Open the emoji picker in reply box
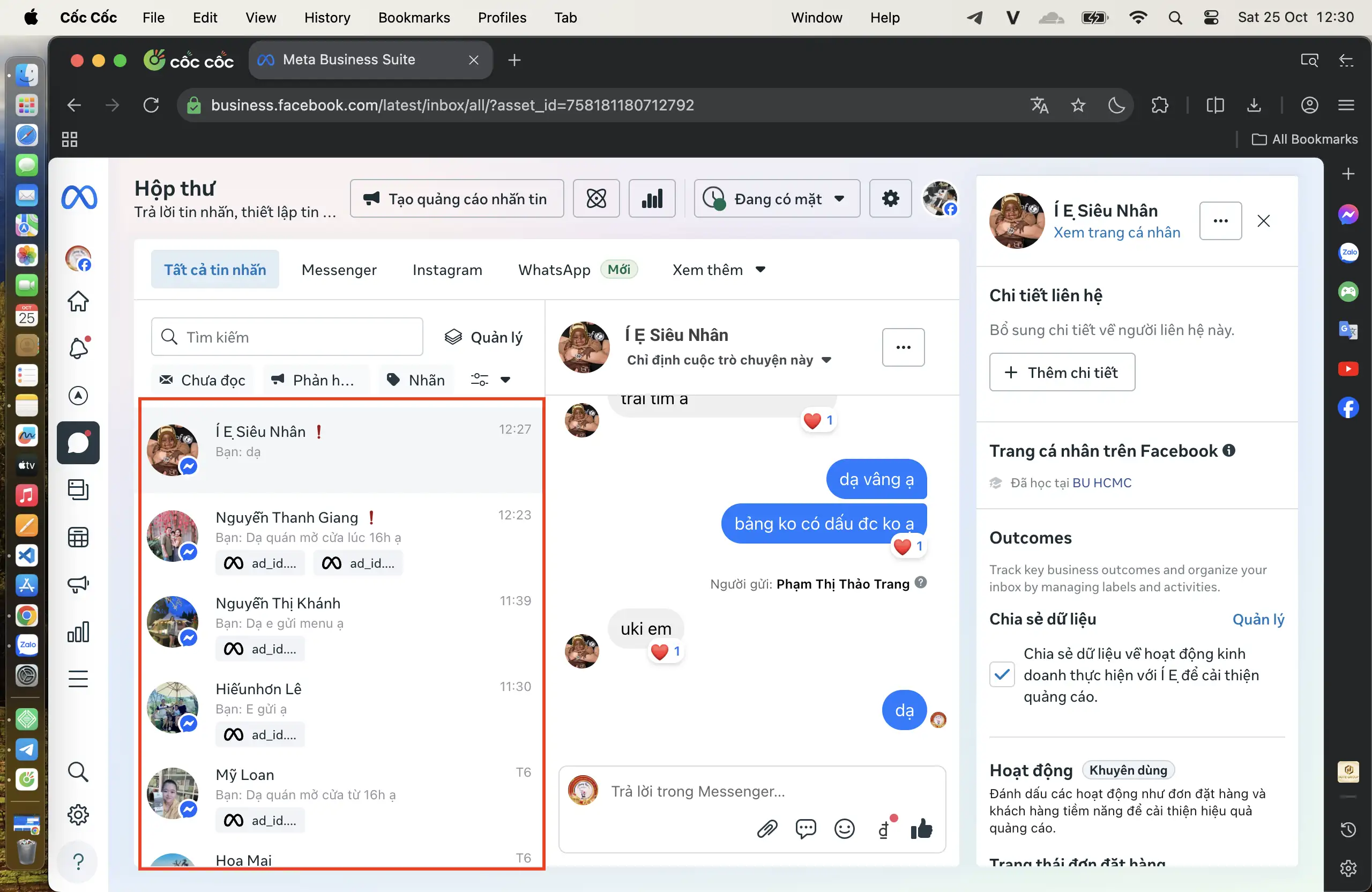Screen dimensions: 1372x892 [844, 829]
